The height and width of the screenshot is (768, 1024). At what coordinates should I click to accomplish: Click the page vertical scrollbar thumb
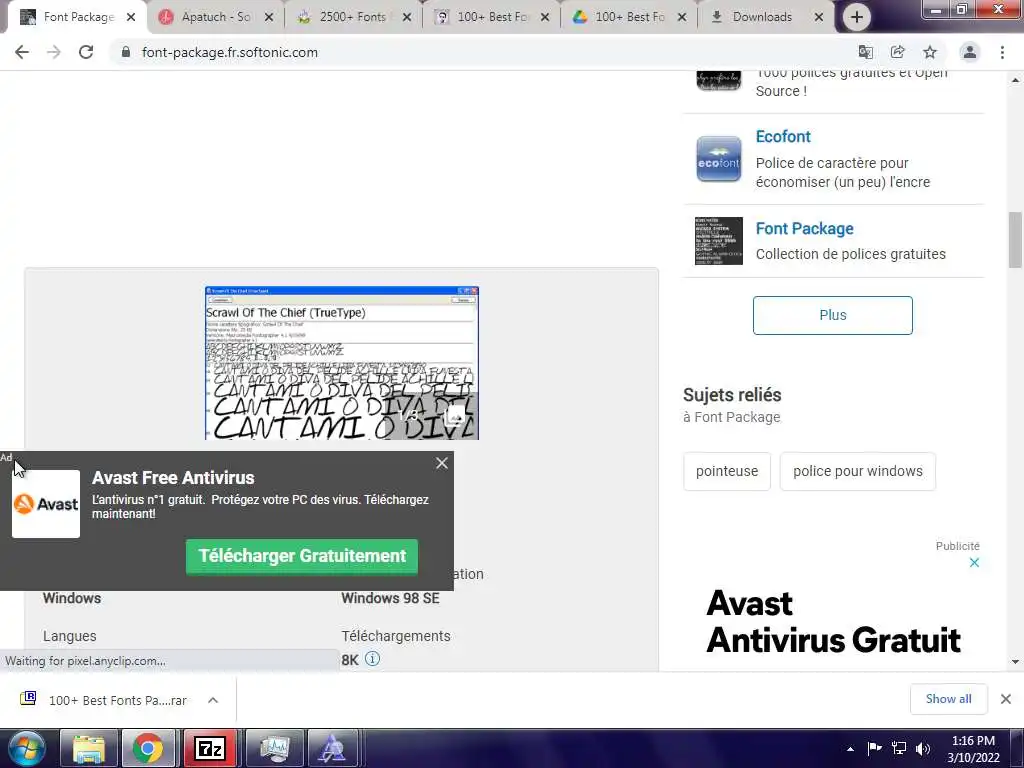(x=1015, y=240)
